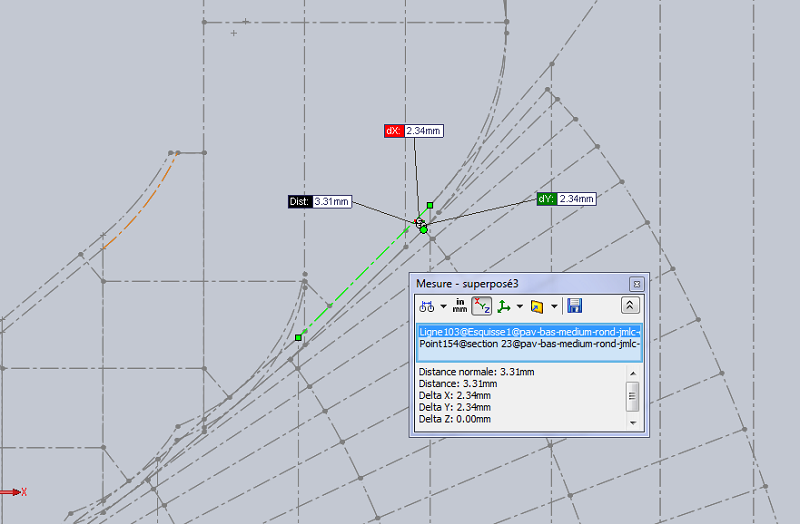
Task: Click the dX 2.34mm callout label
Action: pyautogui.click(x=414, y=131)
